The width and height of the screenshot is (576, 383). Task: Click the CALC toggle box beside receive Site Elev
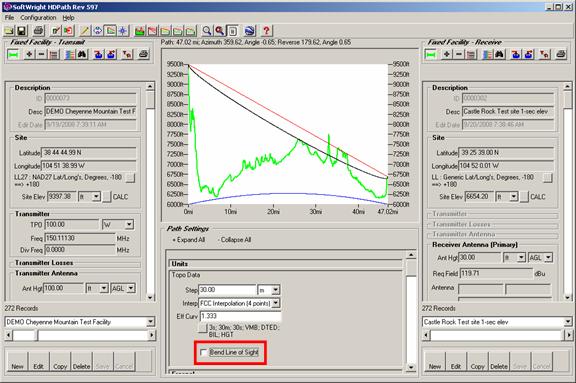(524, 197)
